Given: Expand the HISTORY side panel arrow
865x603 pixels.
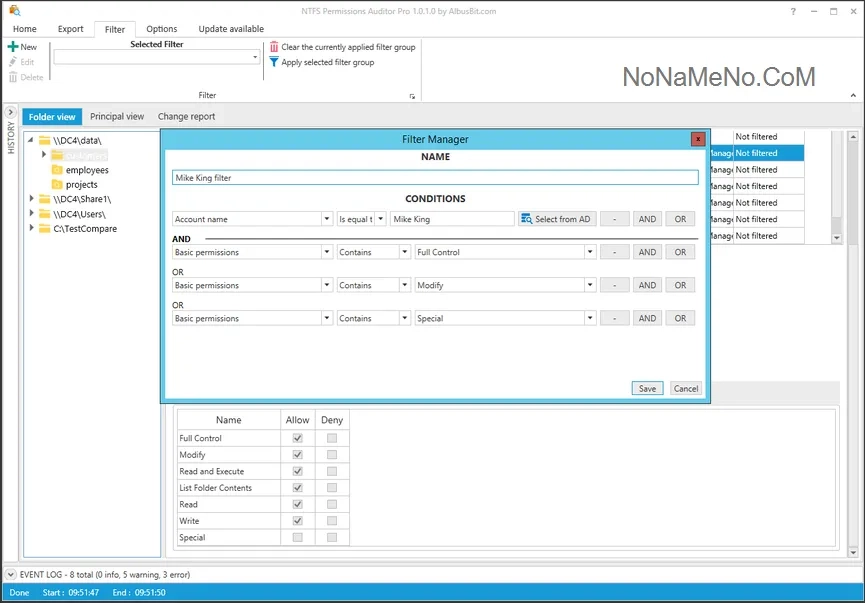Looking at the screenshot, I should (10, 112).
